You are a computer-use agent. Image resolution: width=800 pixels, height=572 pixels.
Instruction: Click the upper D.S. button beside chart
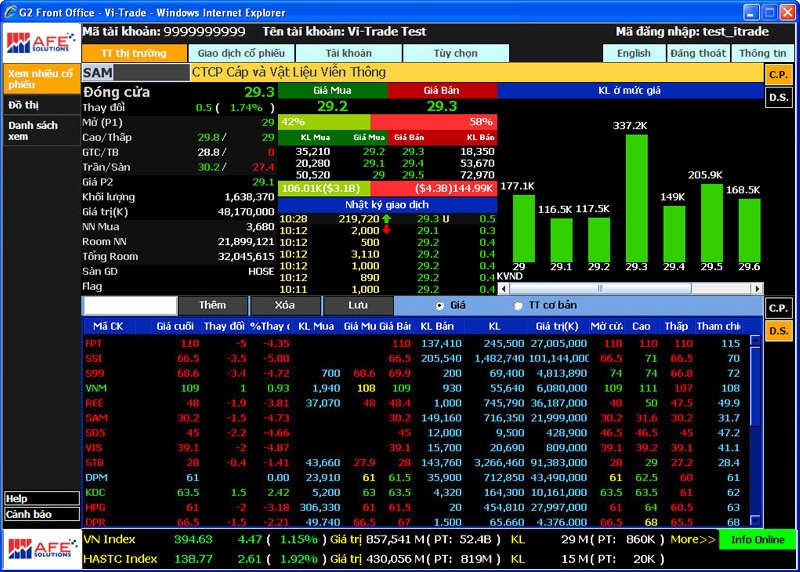tap(778, 97)
